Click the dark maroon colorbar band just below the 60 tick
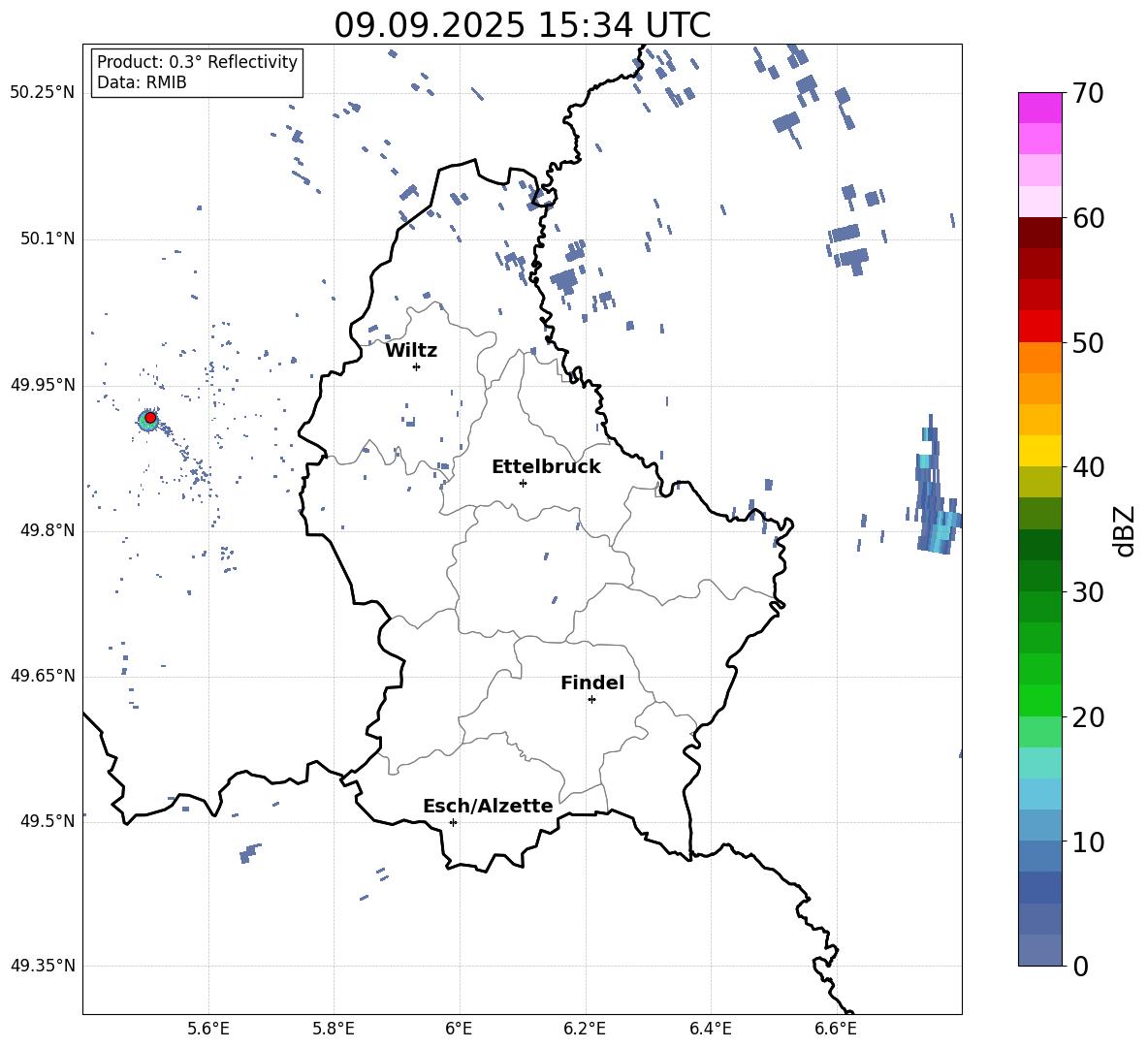 1039,233
